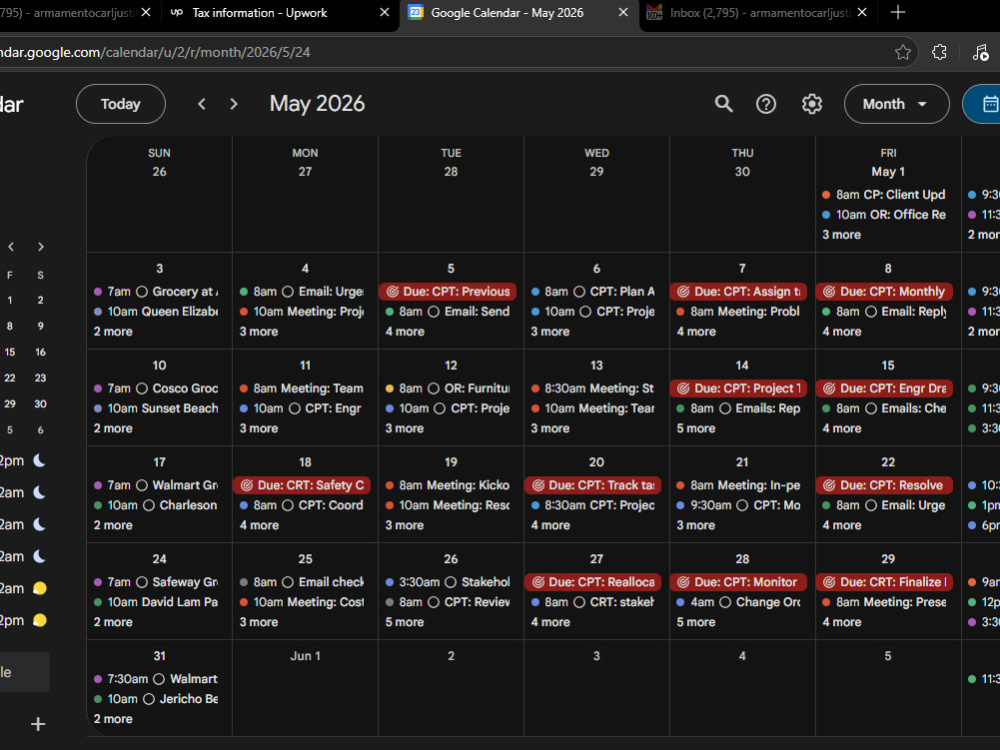The height and width of the screenshot is (750, 1000).
Task: Click the plus icon at sidebar bottom
Action: [x=38, y=724]
